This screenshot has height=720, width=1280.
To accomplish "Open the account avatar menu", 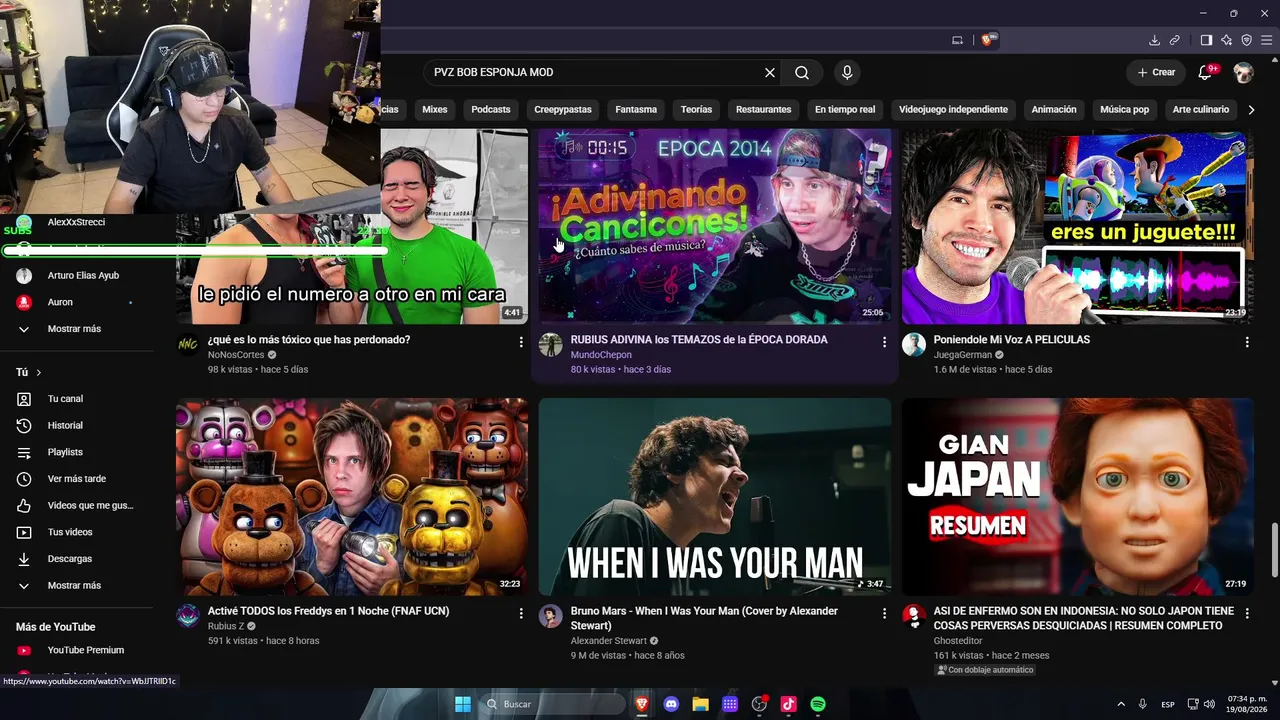I will click(1243, 72).
